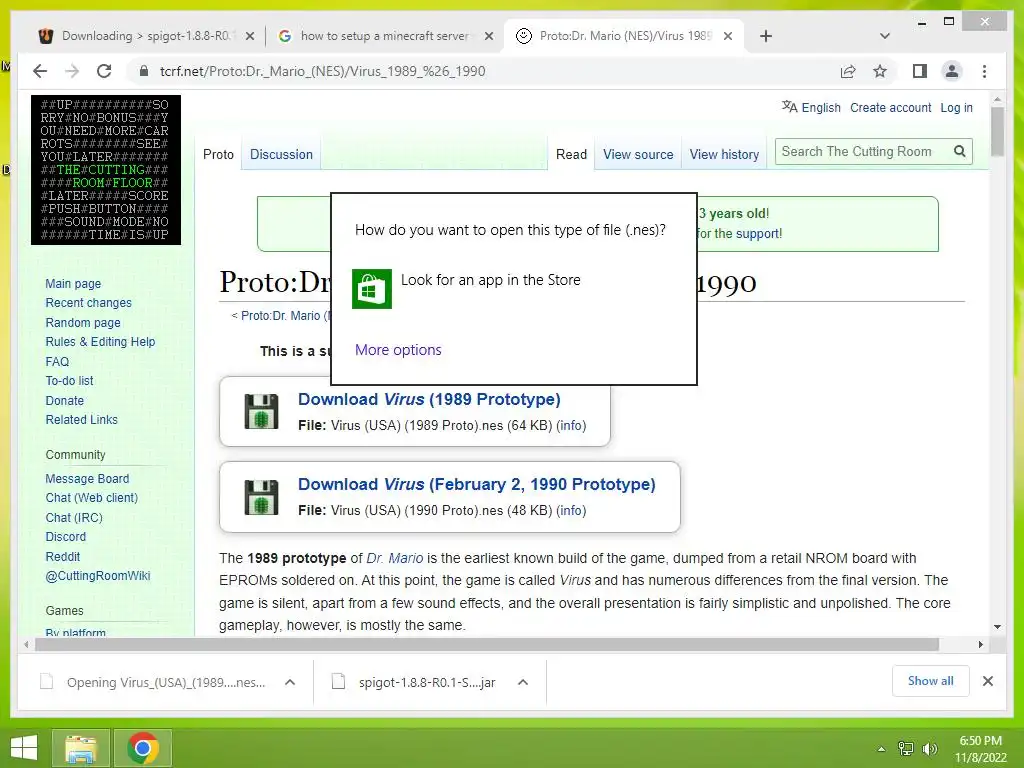1024x768 pixels.
Task: Click the search magnifier icon
Action: coord(959,152)
